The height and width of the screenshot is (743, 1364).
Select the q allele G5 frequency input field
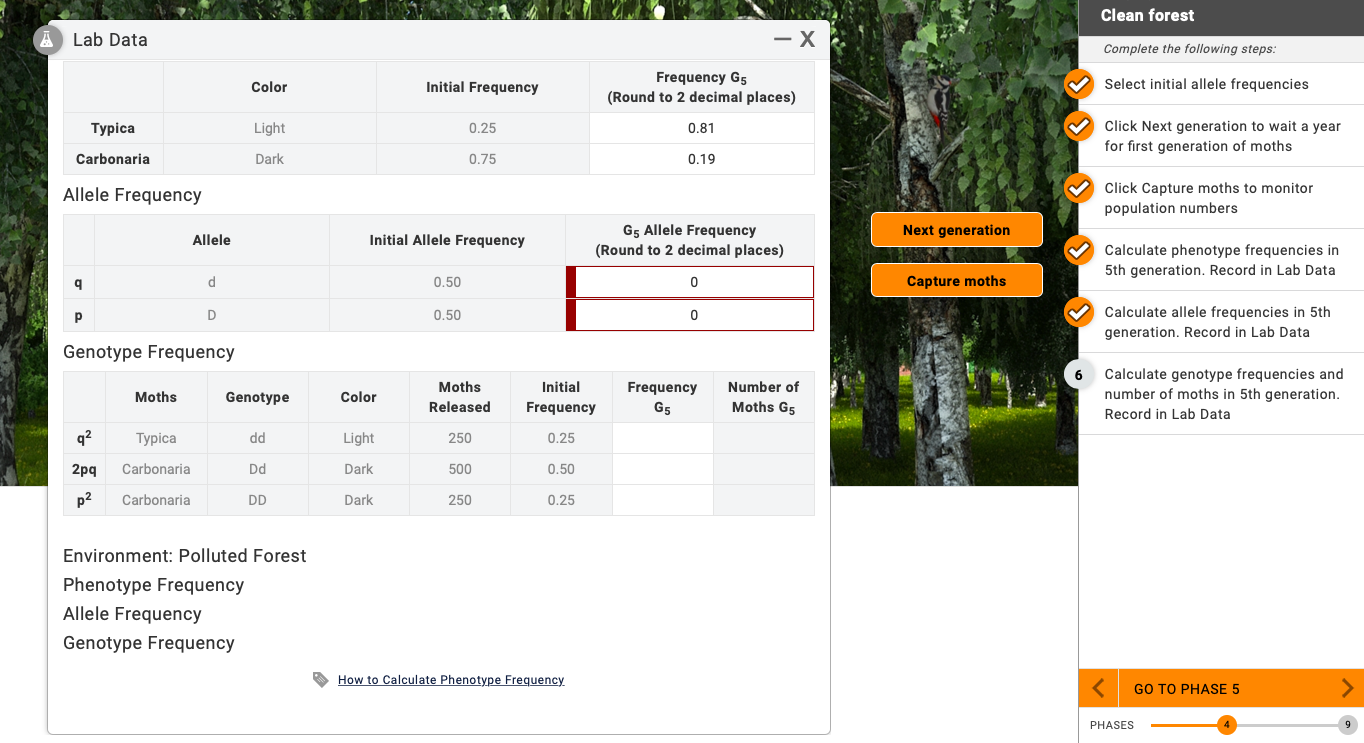click(692, 282)
